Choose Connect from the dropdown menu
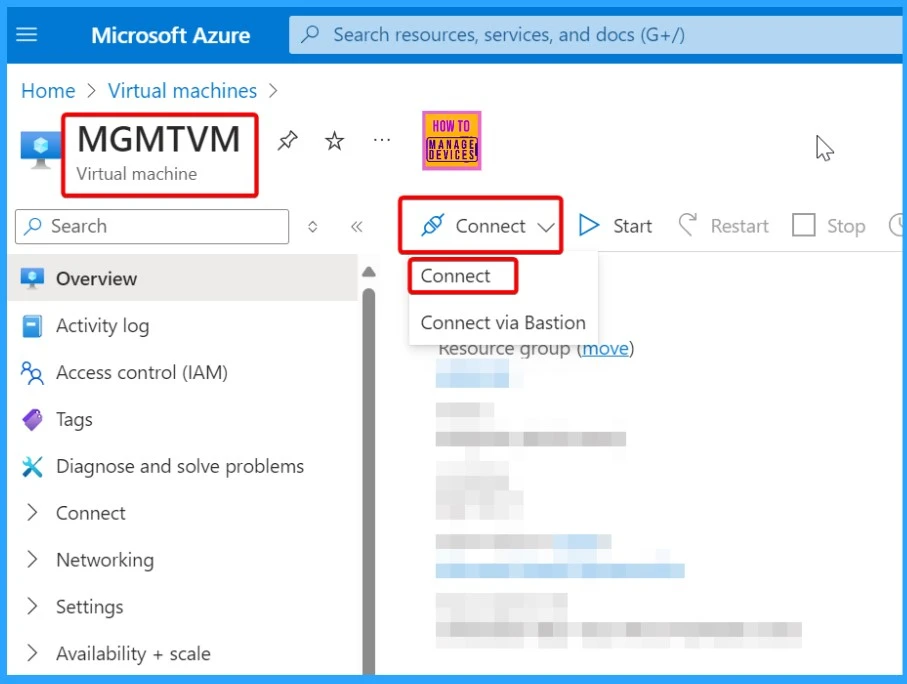The image size is (907, 684). (x=456, y=276)
